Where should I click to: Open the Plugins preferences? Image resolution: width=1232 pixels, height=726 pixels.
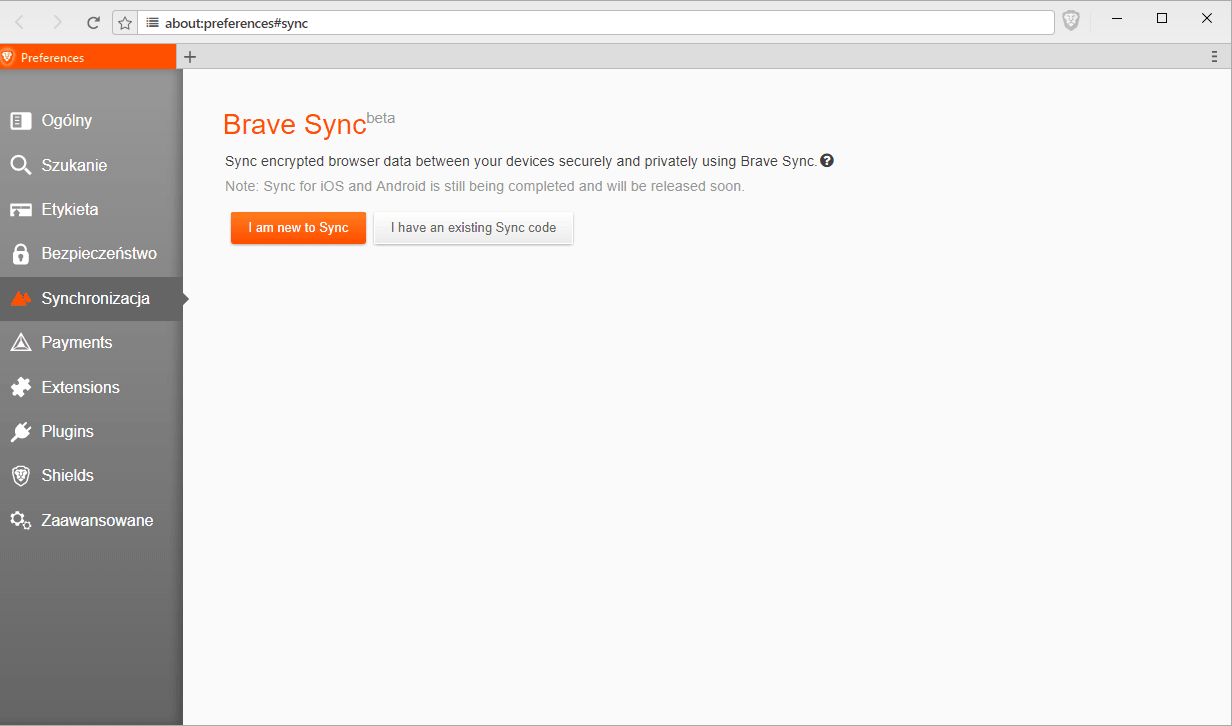click(x=91, y=431)
